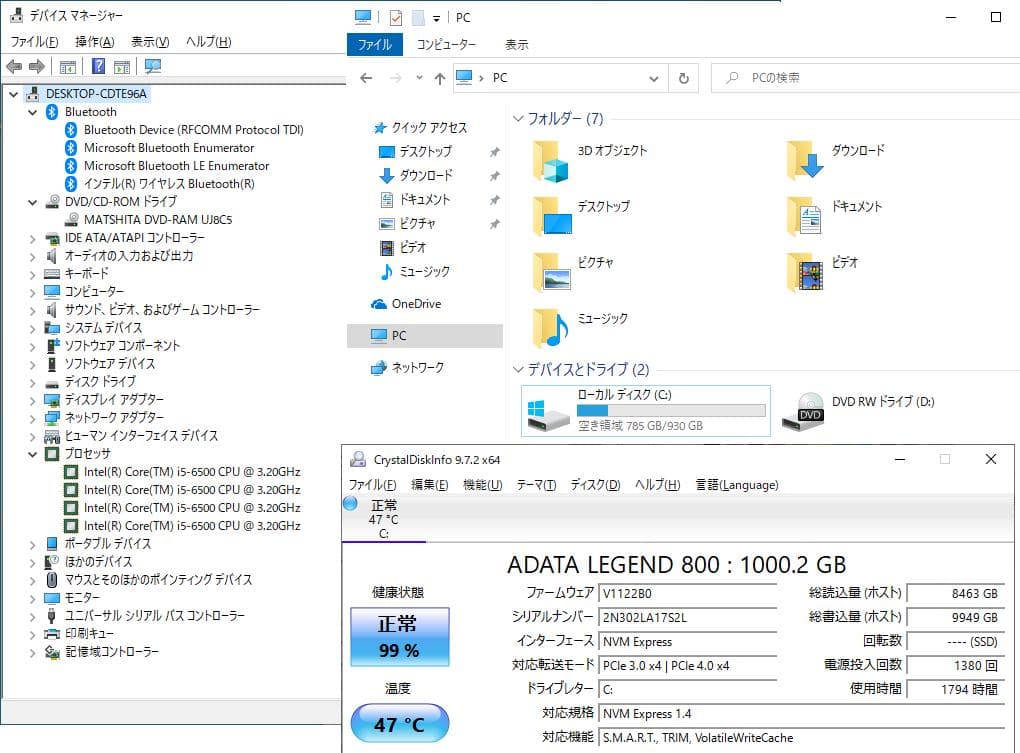Screen dimensions: 1020x753
Task: Switch to the 表示 tab in Explorer ribbon
Action: click(x=518, y=44)
